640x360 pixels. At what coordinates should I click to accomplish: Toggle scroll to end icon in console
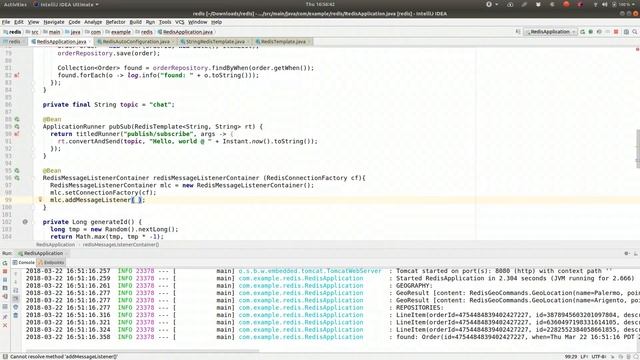16,298
